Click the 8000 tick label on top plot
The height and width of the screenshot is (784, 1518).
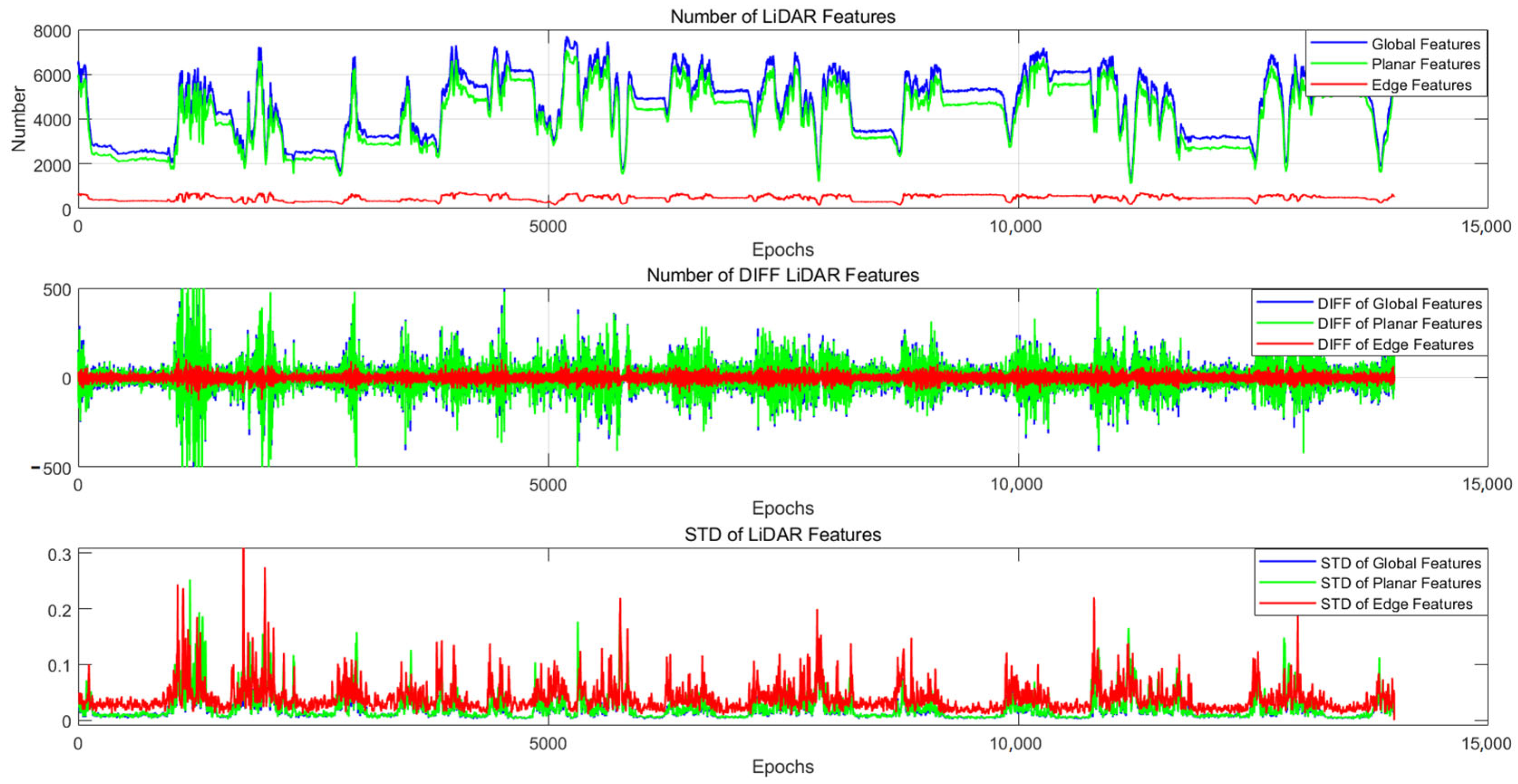point(52,31)
